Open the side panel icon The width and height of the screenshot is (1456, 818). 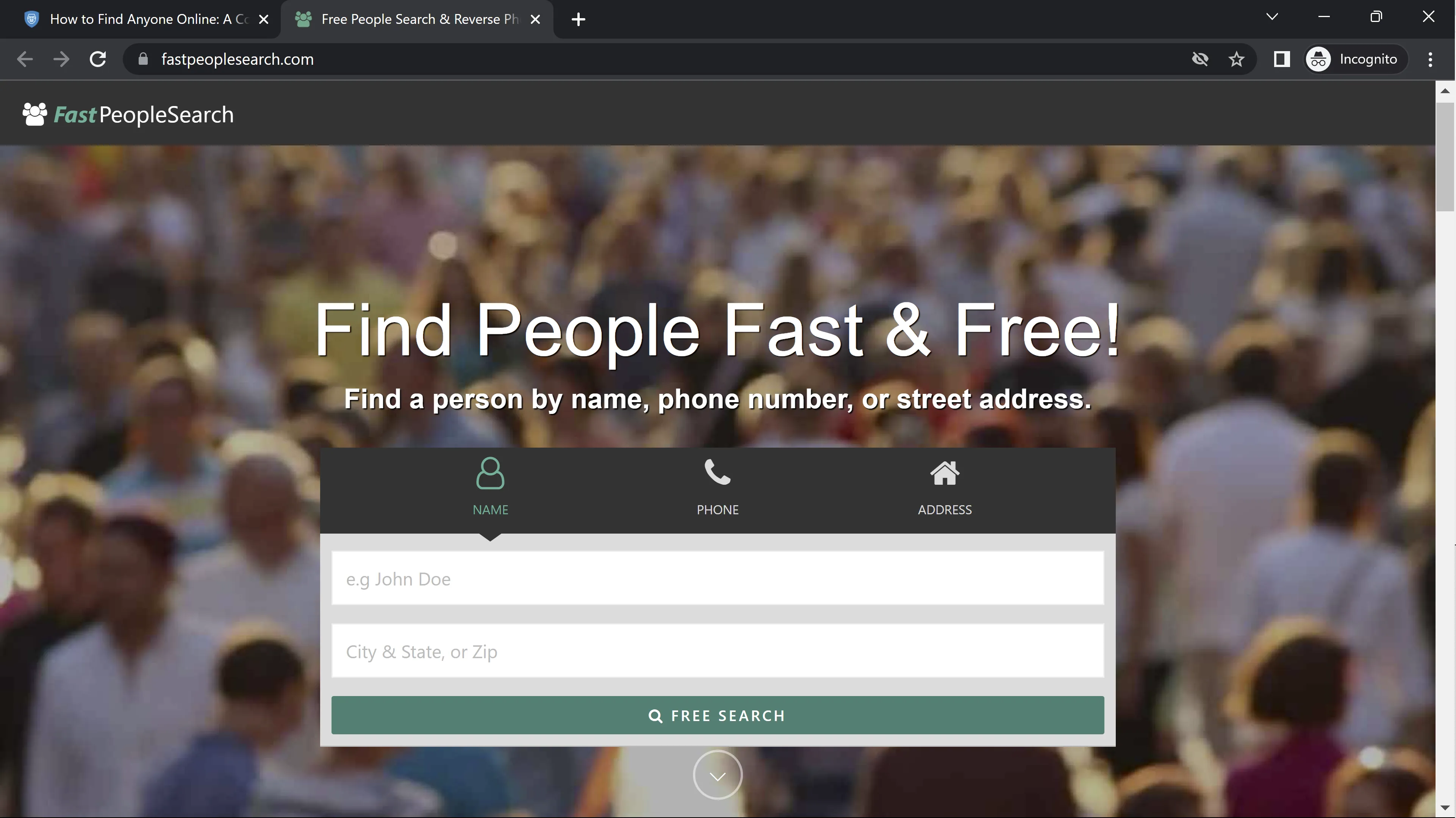1281,59
